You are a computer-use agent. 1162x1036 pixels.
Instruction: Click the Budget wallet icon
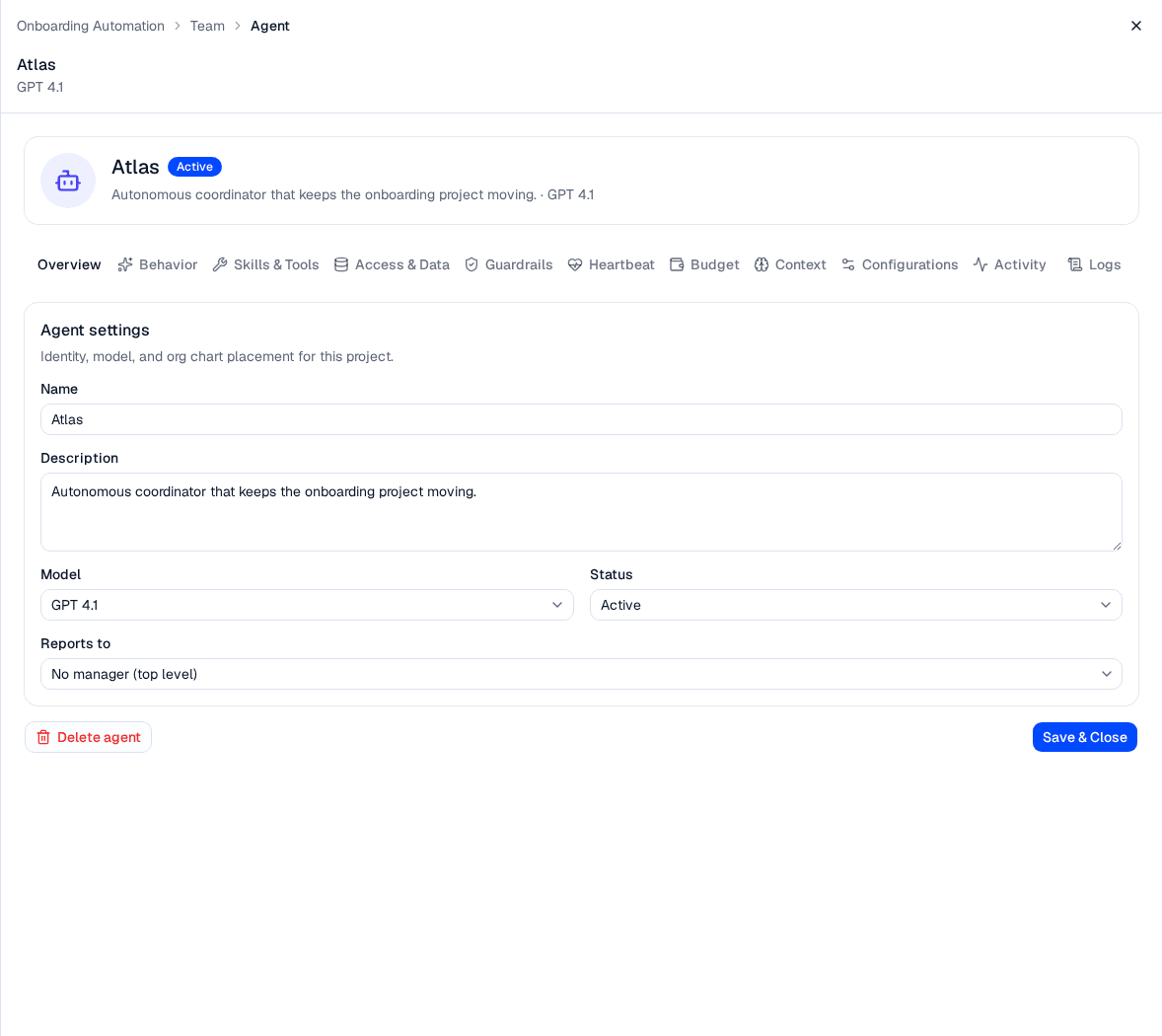677,264
